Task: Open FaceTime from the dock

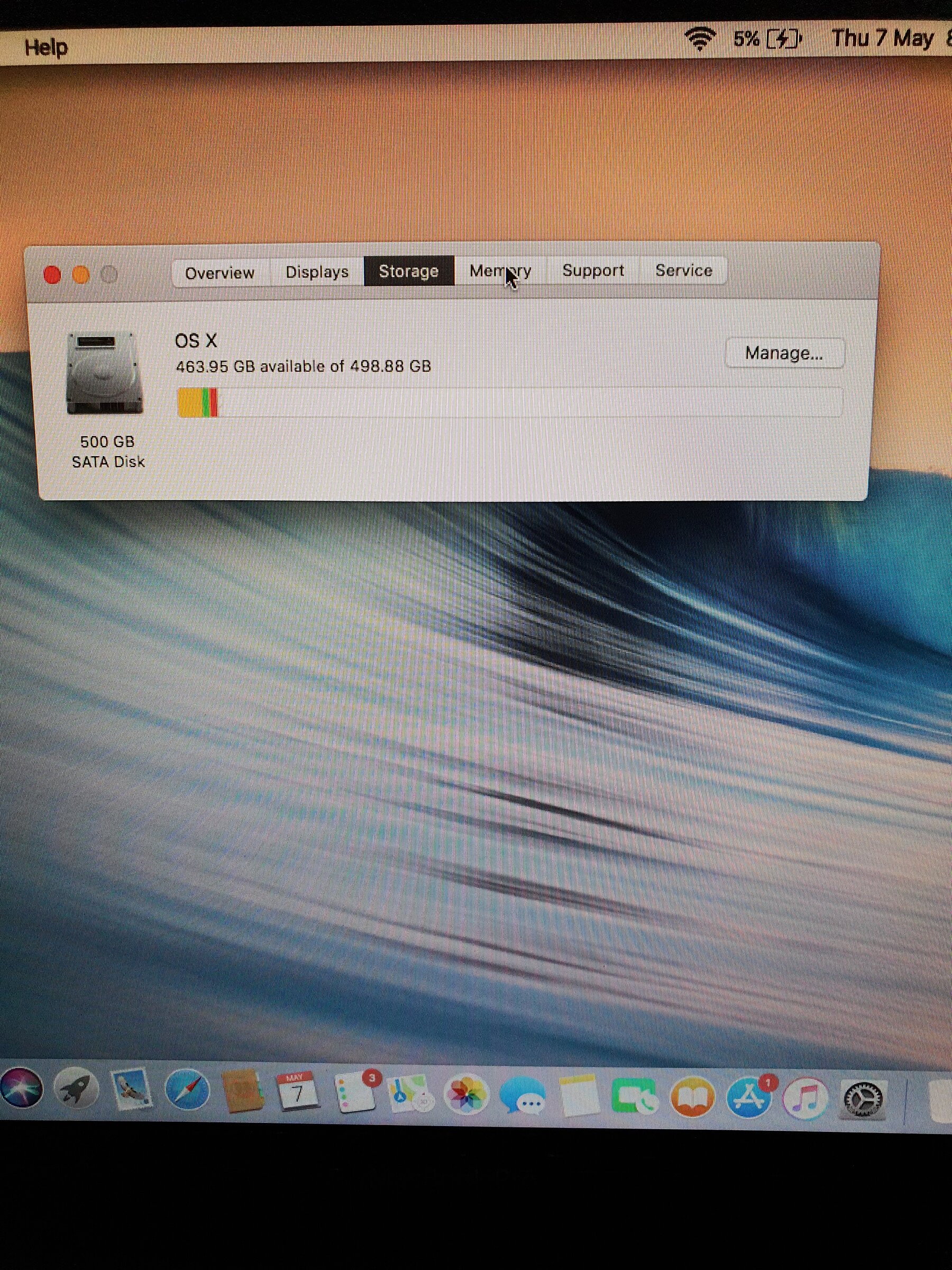Action: pos(634,1096)
